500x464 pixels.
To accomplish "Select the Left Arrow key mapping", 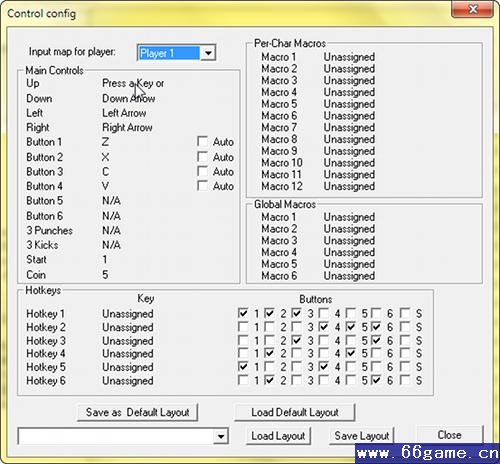I will tap(124, 113).
